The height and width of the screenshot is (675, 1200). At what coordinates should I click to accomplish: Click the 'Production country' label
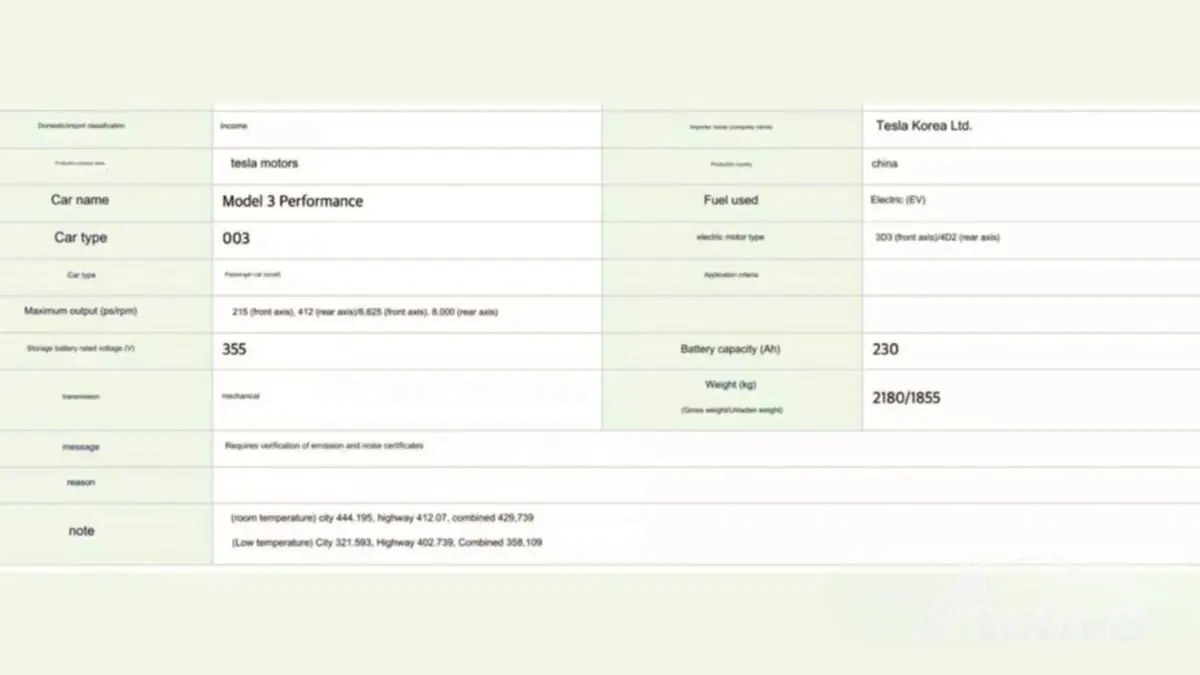(x=731, y=164)
